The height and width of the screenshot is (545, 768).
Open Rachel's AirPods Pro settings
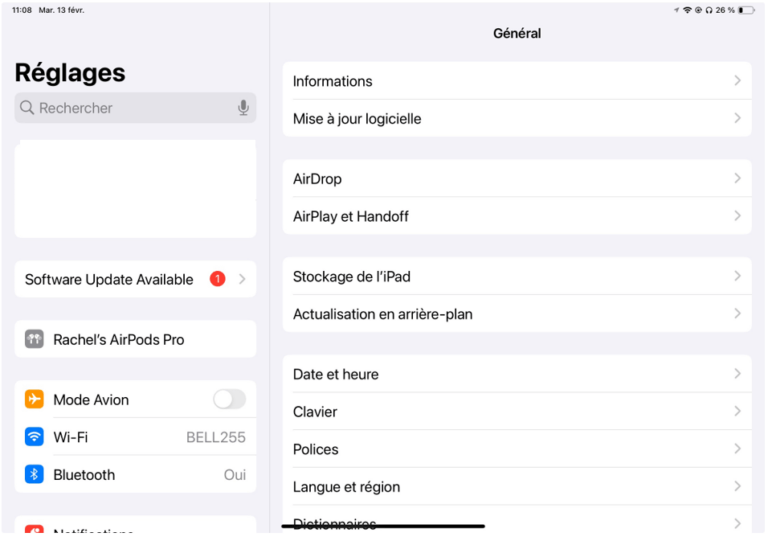[135, 339]
